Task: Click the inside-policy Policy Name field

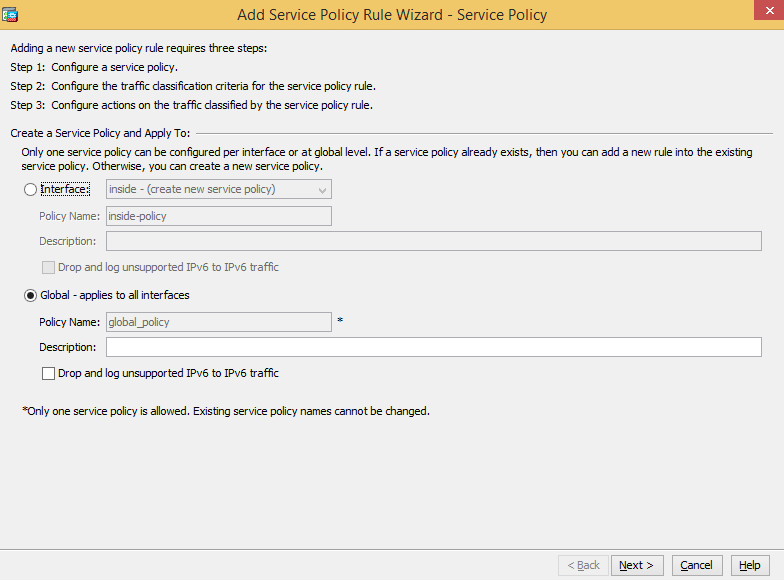Action: pos(219,216)
